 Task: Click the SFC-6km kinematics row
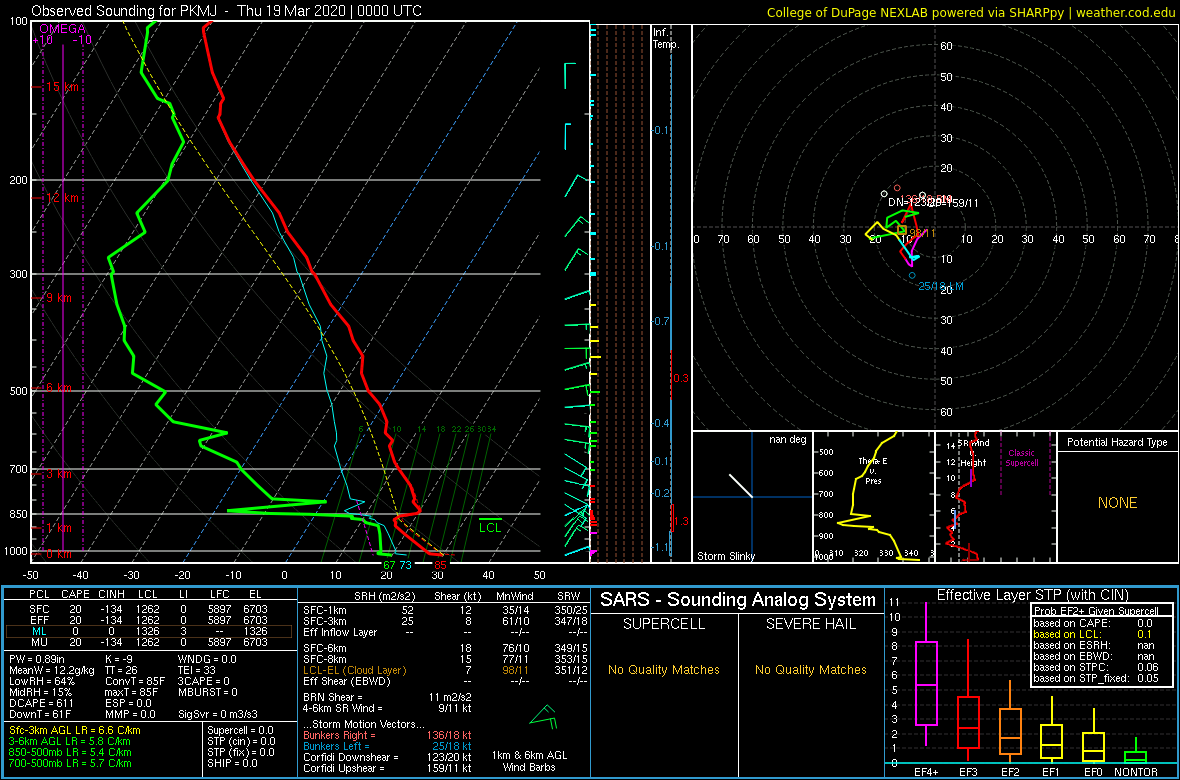point(444,649)
